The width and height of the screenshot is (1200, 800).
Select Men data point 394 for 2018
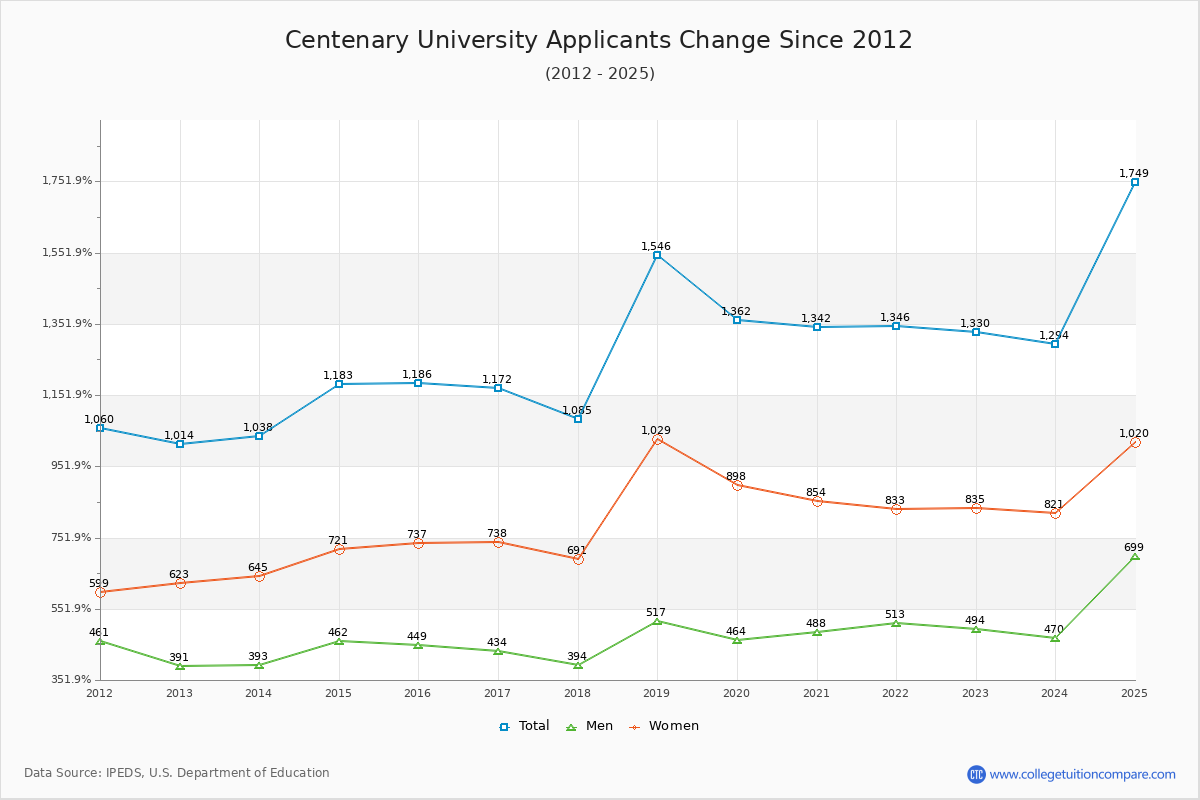[x=578, y=665]
